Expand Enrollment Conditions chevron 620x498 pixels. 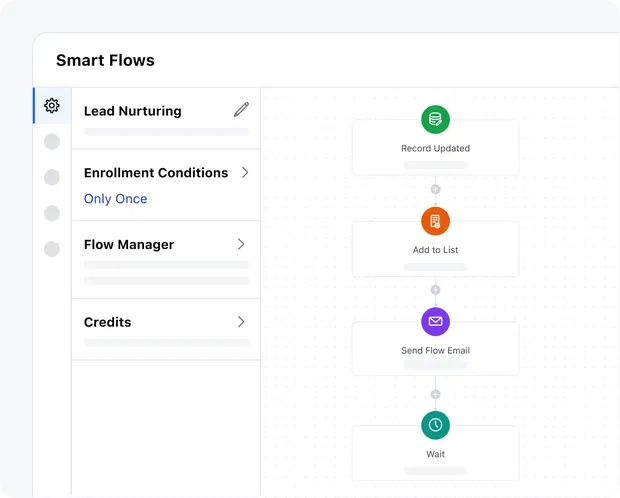(245, 172)
